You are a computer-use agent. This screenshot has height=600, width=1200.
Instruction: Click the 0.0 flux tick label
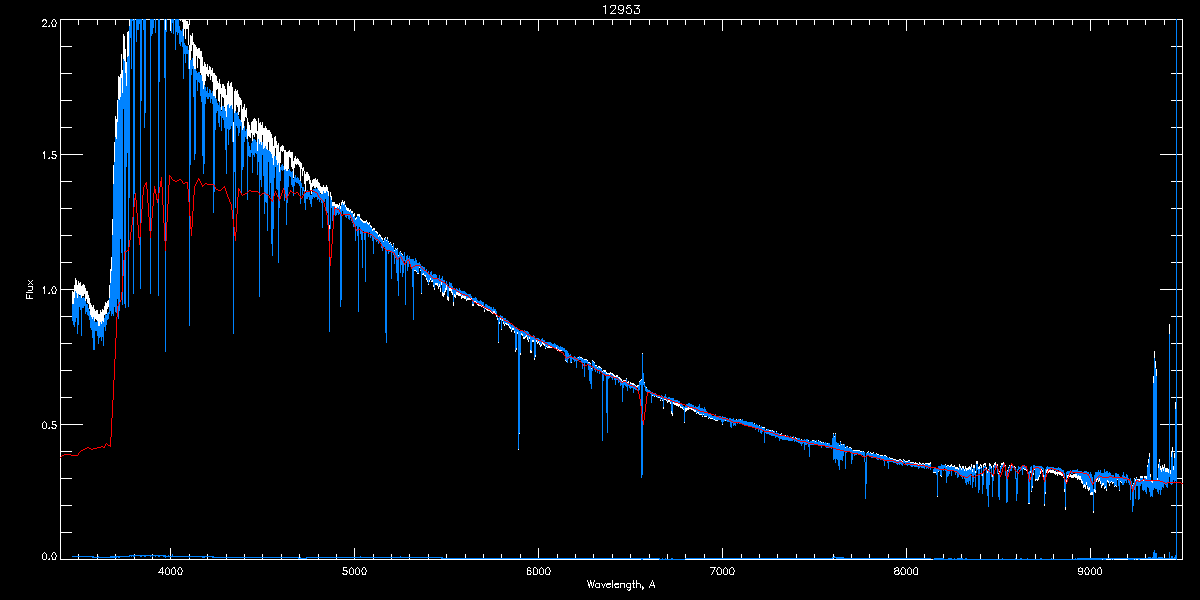(47, 556)
